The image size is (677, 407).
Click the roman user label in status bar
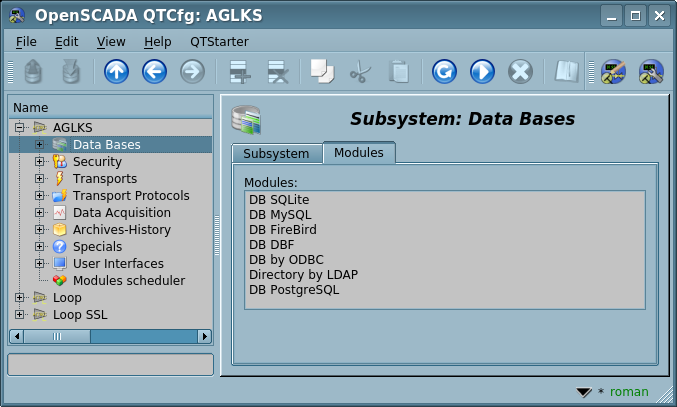[629, 392]
